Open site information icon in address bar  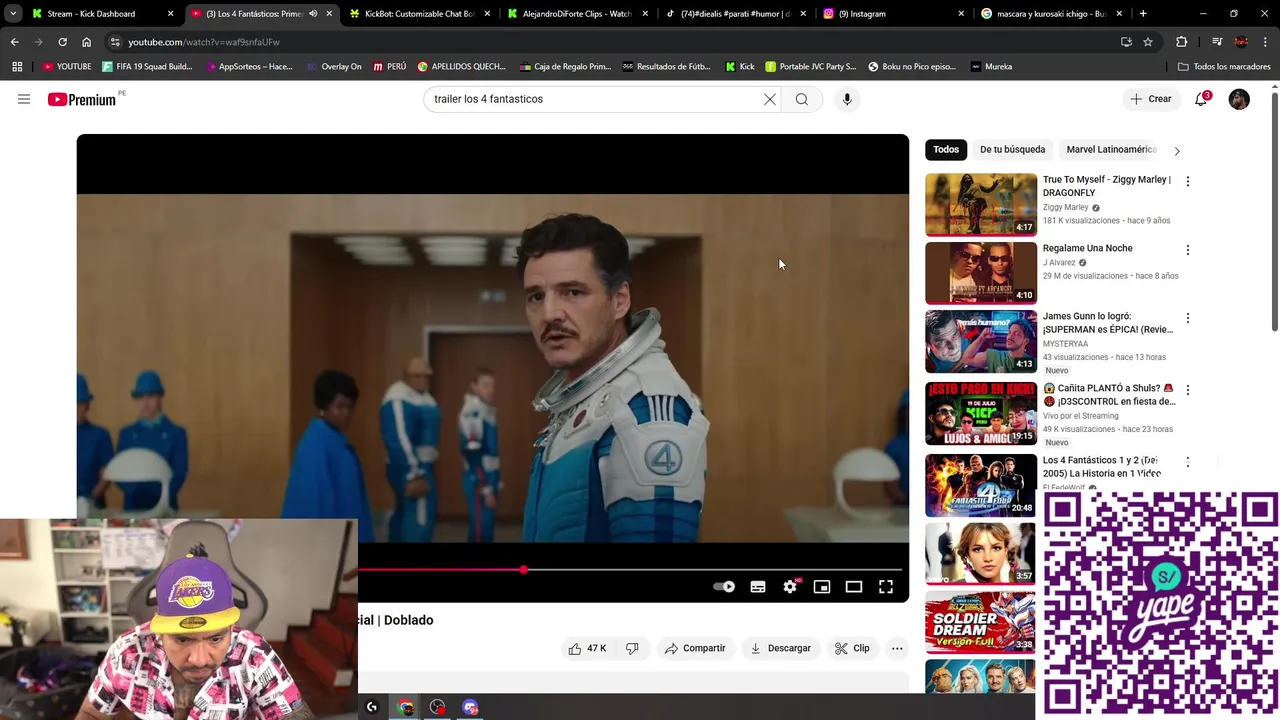click(x=115, y=42)
